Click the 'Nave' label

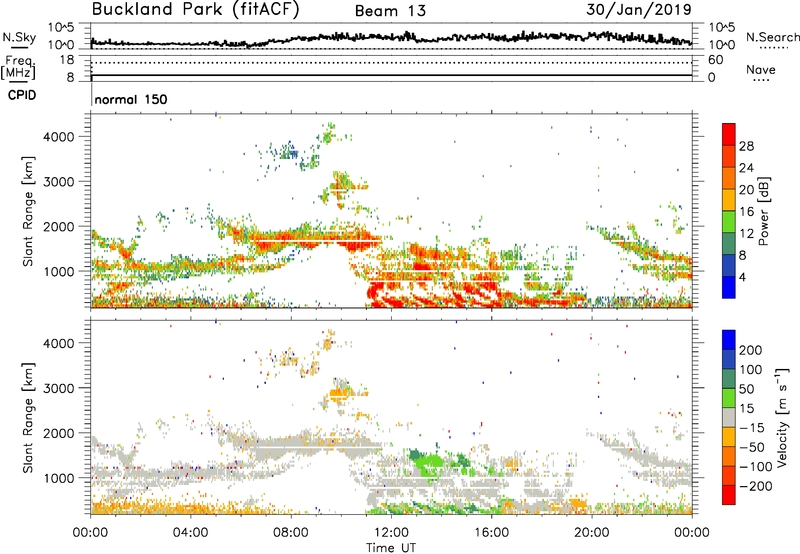[761, 69]
